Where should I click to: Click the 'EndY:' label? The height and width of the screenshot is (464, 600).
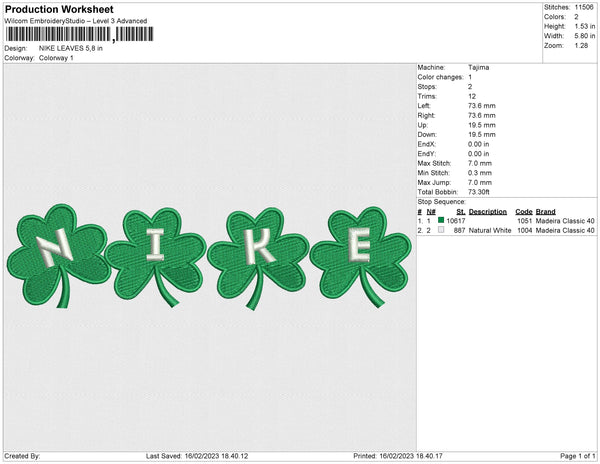tap(427, 154)
